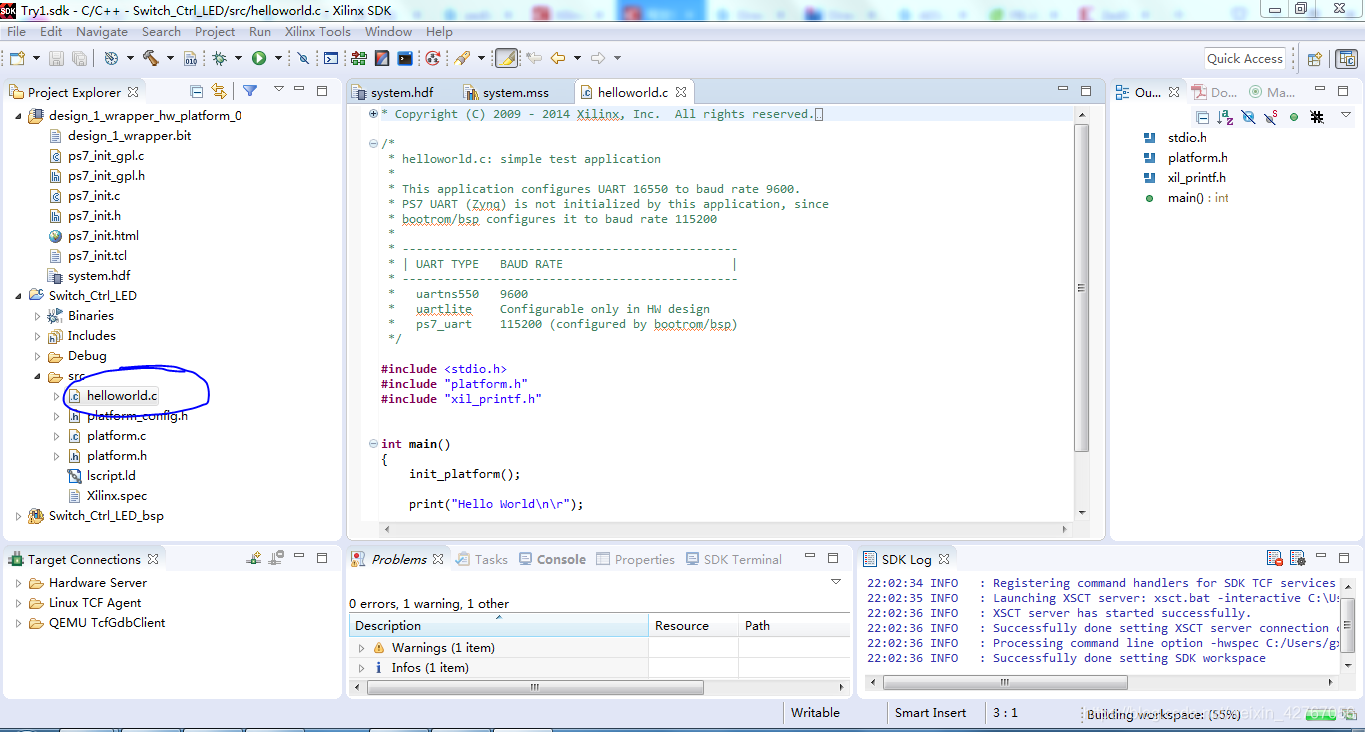1365x732 pixels.
Task: Click the New file toolbar icon
Action: coord(17,59)
